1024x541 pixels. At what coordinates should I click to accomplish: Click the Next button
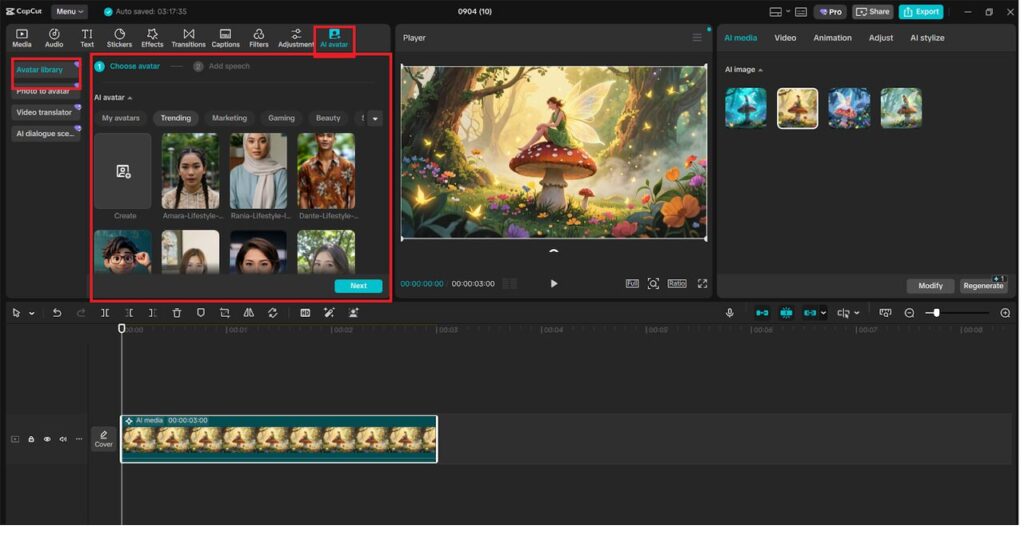358,286
